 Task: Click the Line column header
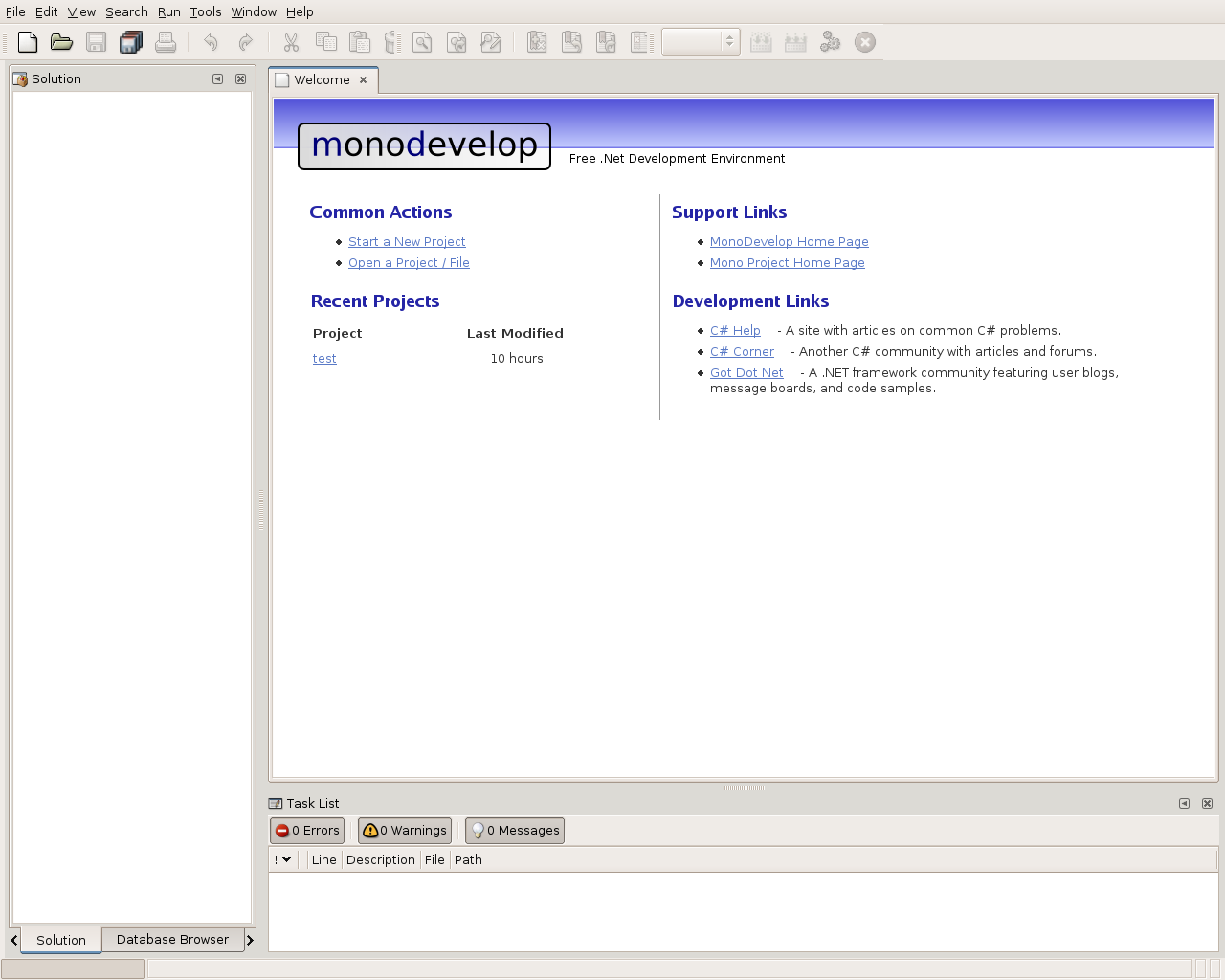click(324, 859)
